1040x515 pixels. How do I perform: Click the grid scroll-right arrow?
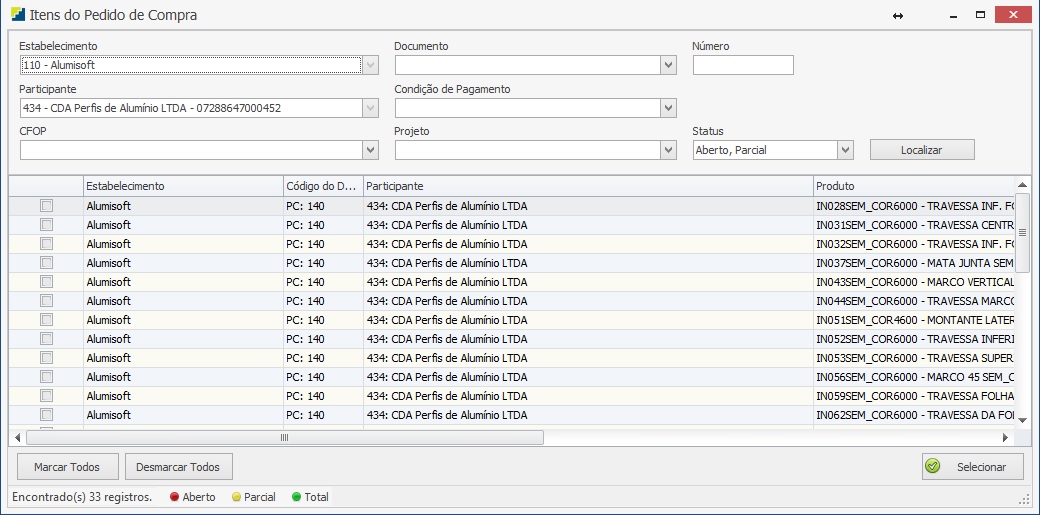1005,438
